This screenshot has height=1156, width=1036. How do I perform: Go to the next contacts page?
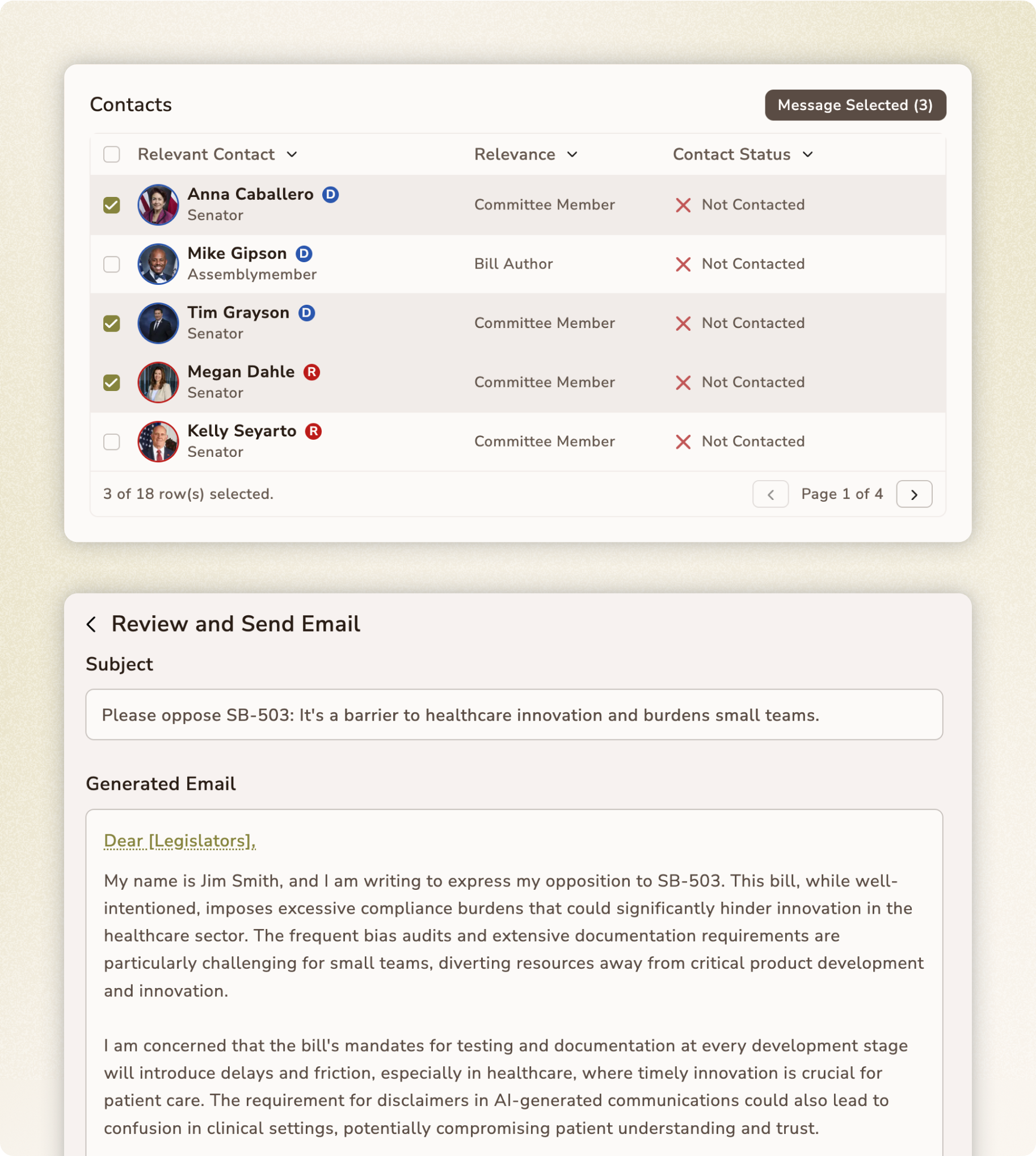(x=914, y=494)
